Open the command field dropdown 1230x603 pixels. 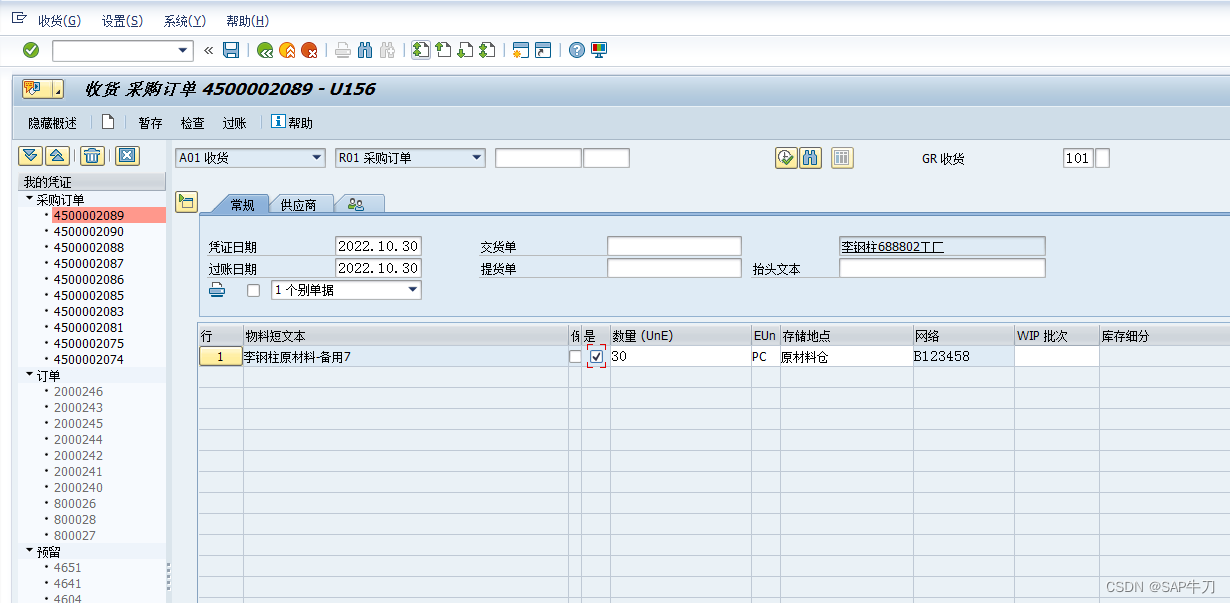coord(183,50)
